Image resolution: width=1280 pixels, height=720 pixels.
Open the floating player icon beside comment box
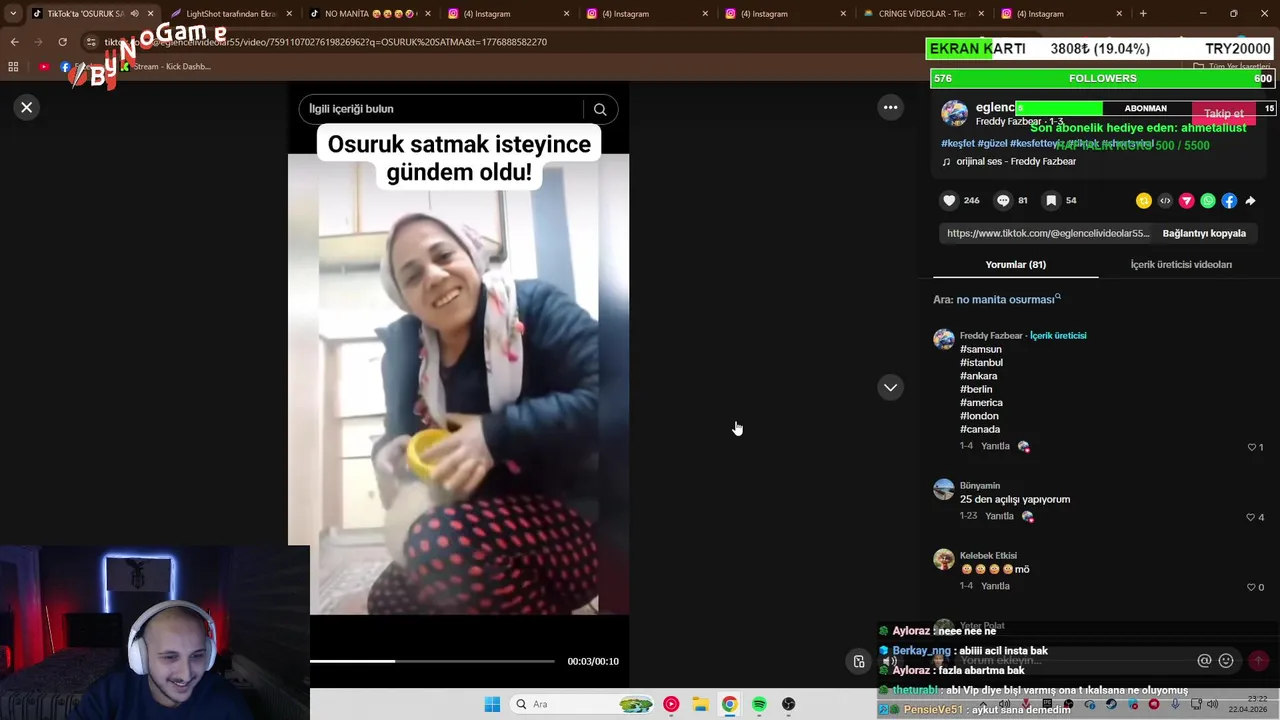click(858, 661)
